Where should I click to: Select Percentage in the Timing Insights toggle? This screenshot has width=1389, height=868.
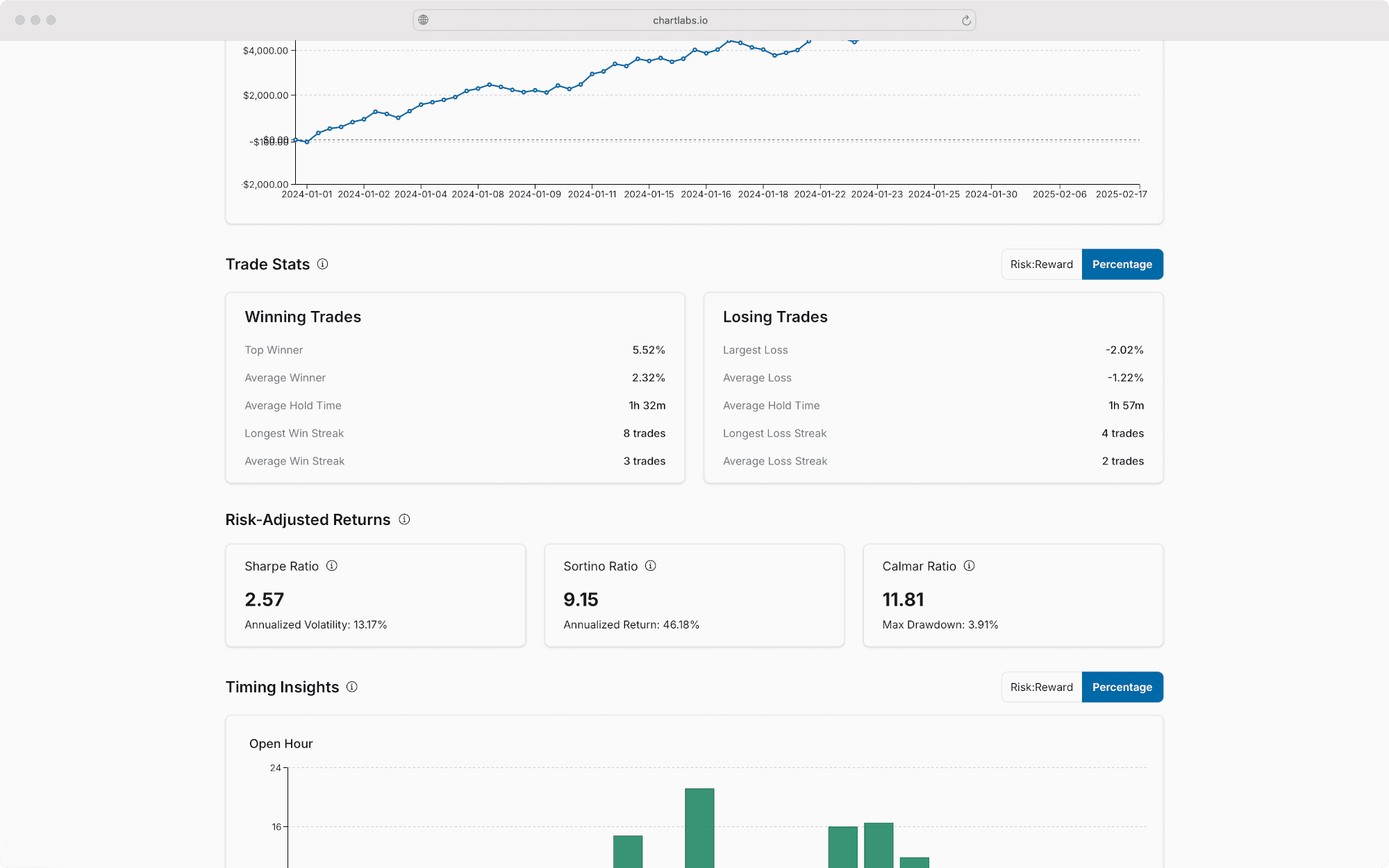click(1122, 687)
